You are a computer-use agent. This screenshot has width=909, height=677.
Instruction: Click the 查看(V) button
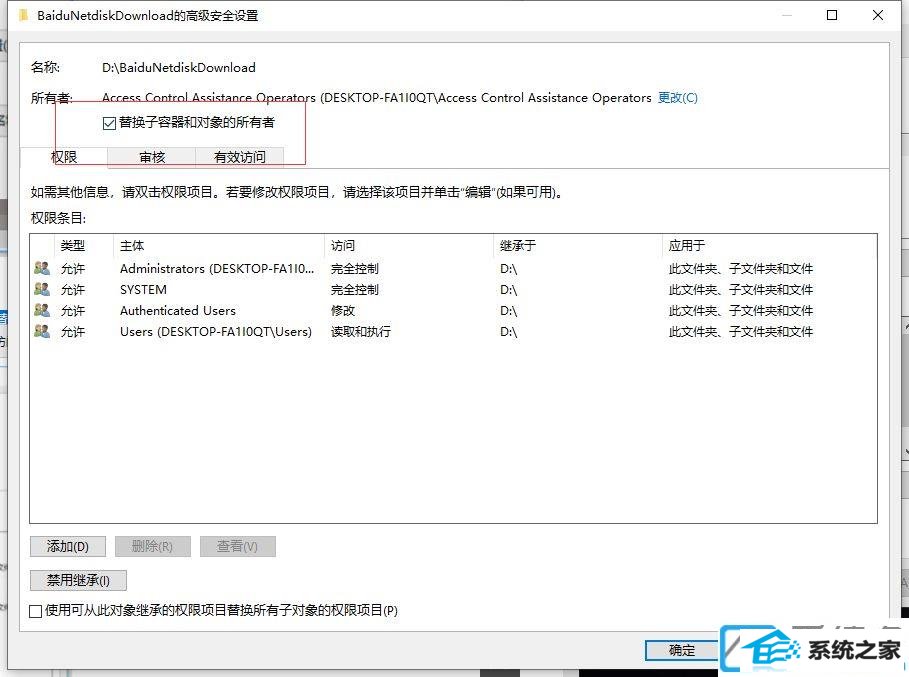click(x=237, y=547)
